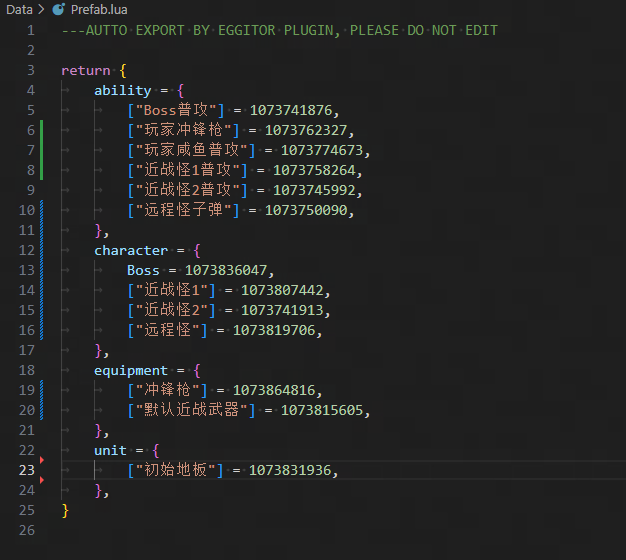
Task: Click the value 1073745992
Action: [314, 190]
